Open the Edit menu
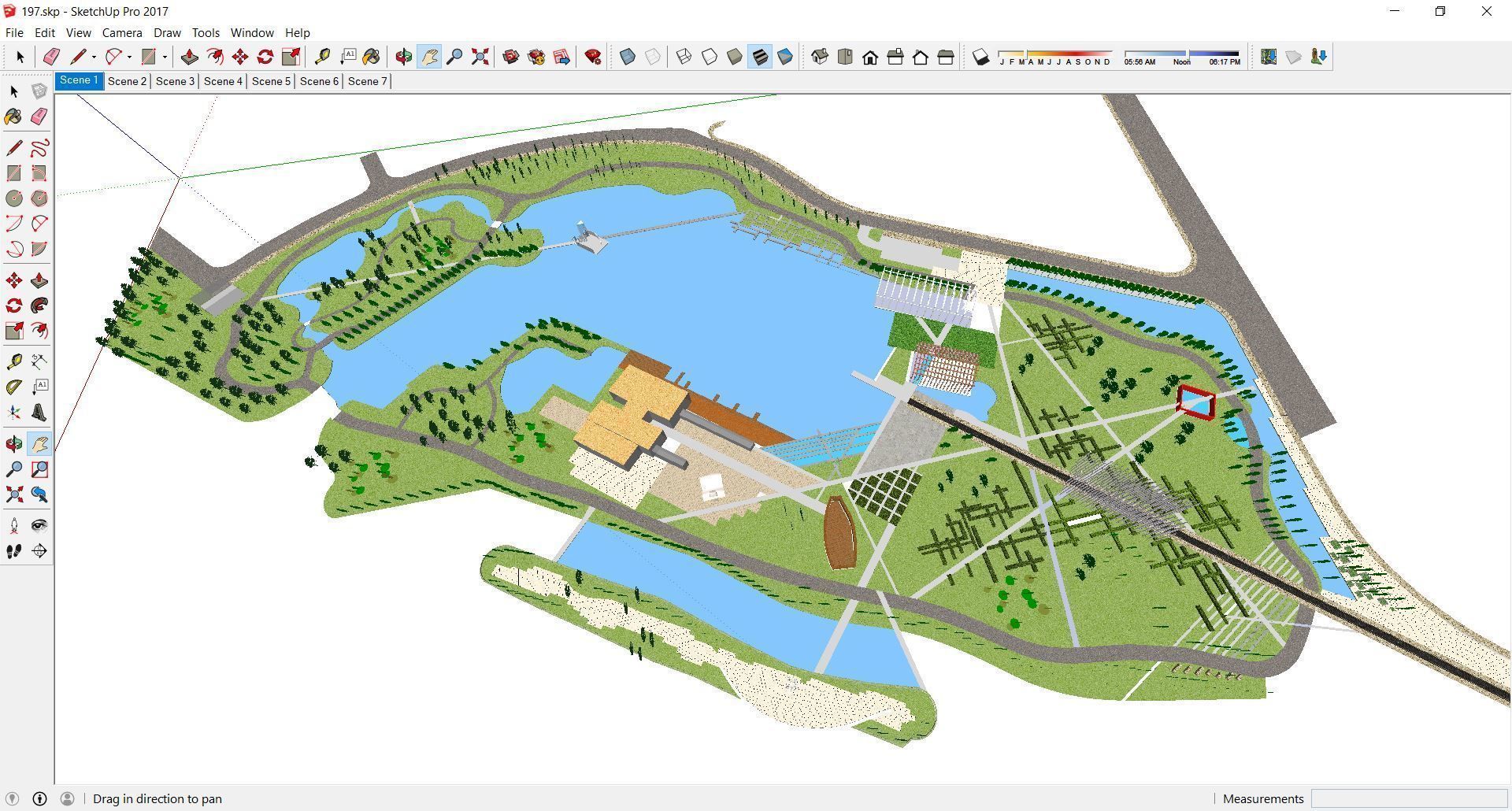1512x811 pixels. coord(44,33)
